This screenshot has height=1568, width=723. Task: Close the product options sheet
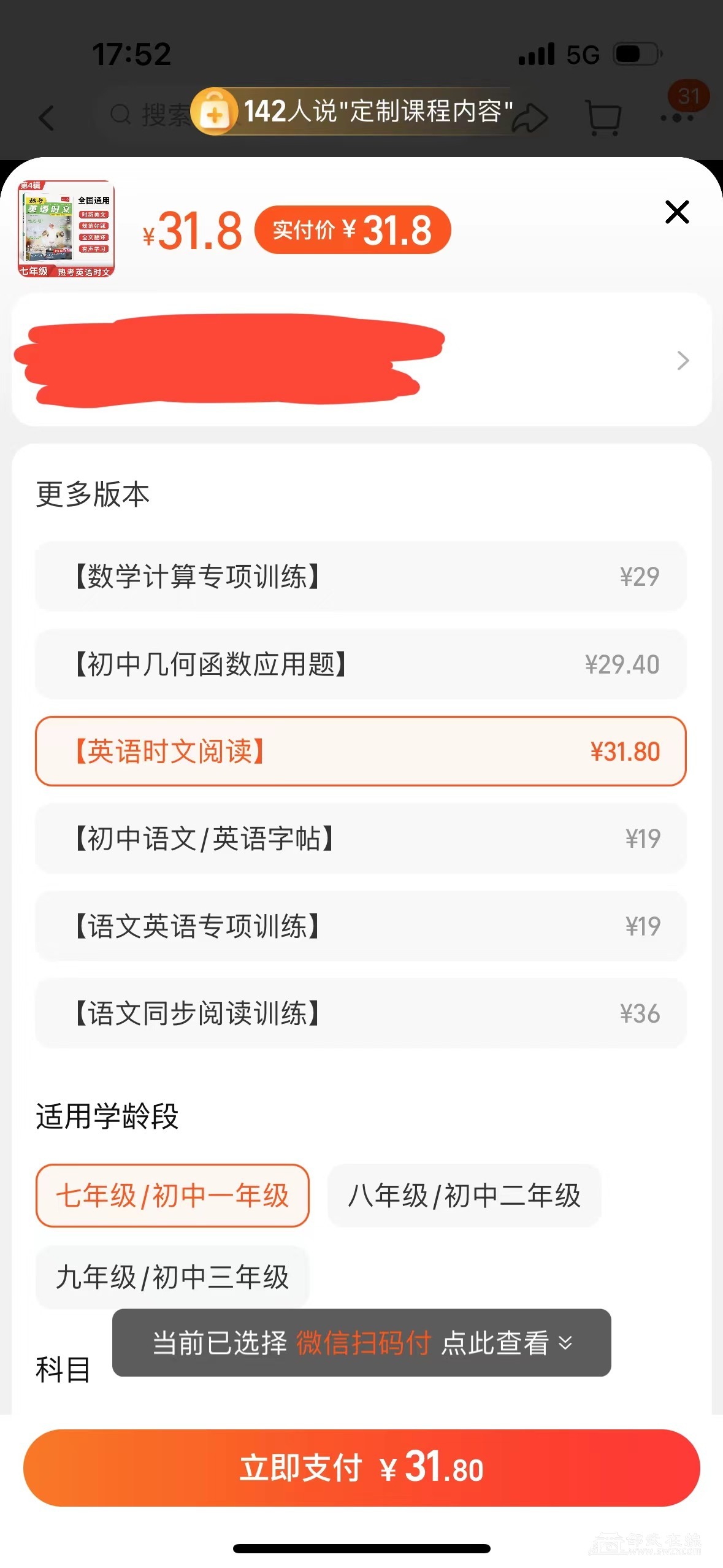click(x=677, y=212)
